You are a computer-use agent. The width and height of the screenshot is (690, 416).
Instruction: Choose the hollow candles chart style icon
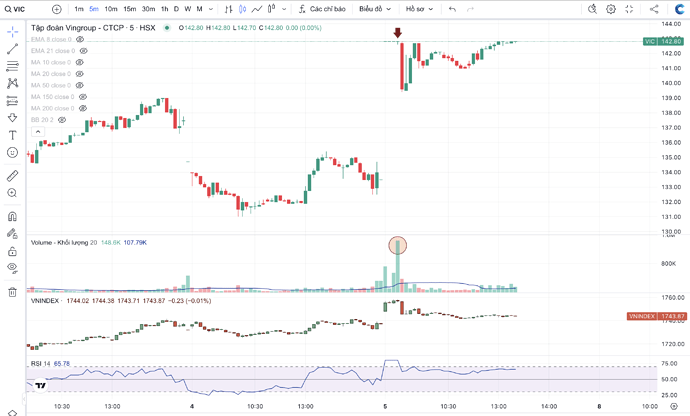tap(272, 9)
